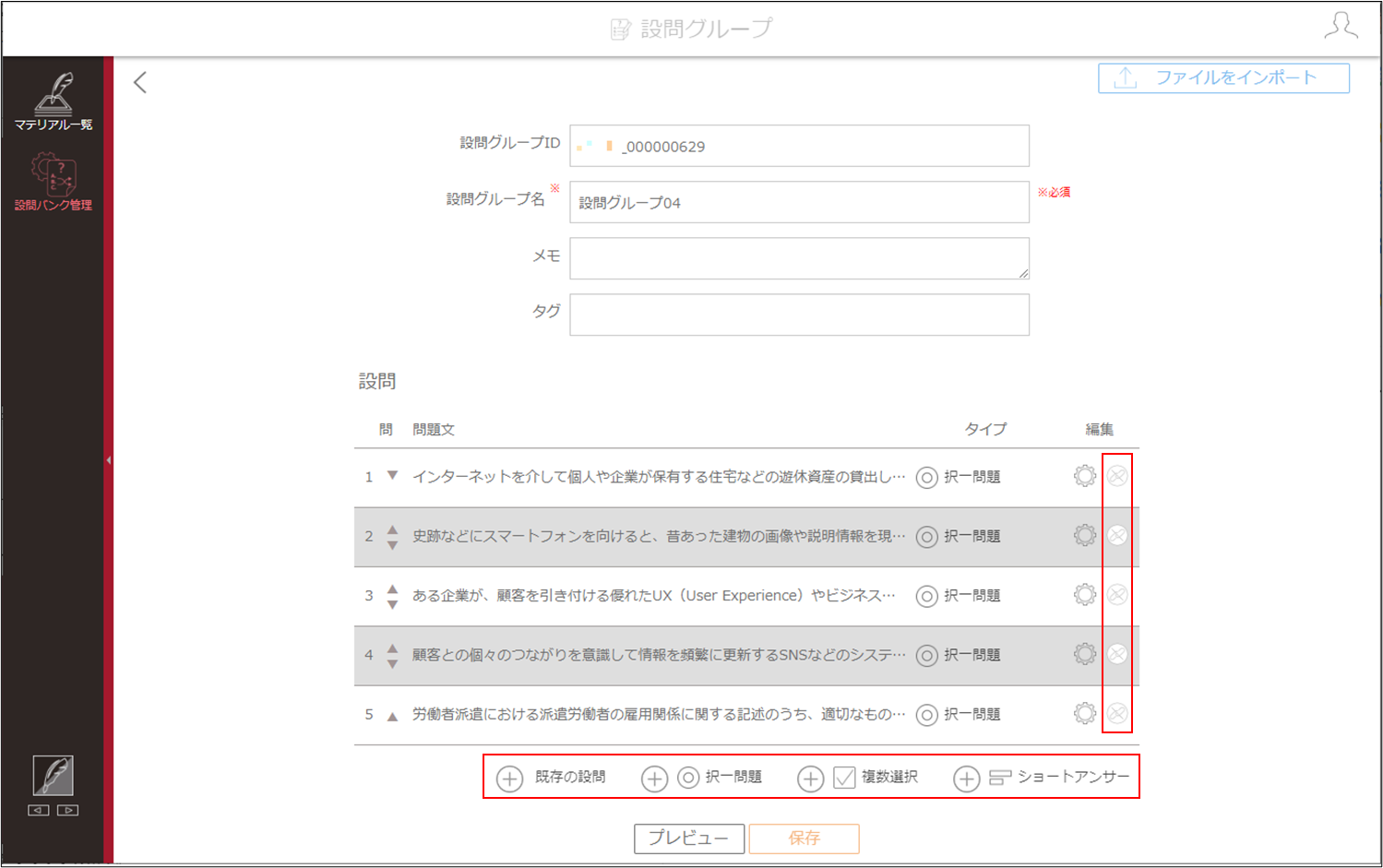
Task: Move question 5 up with arrow
Action: point(392,716)
